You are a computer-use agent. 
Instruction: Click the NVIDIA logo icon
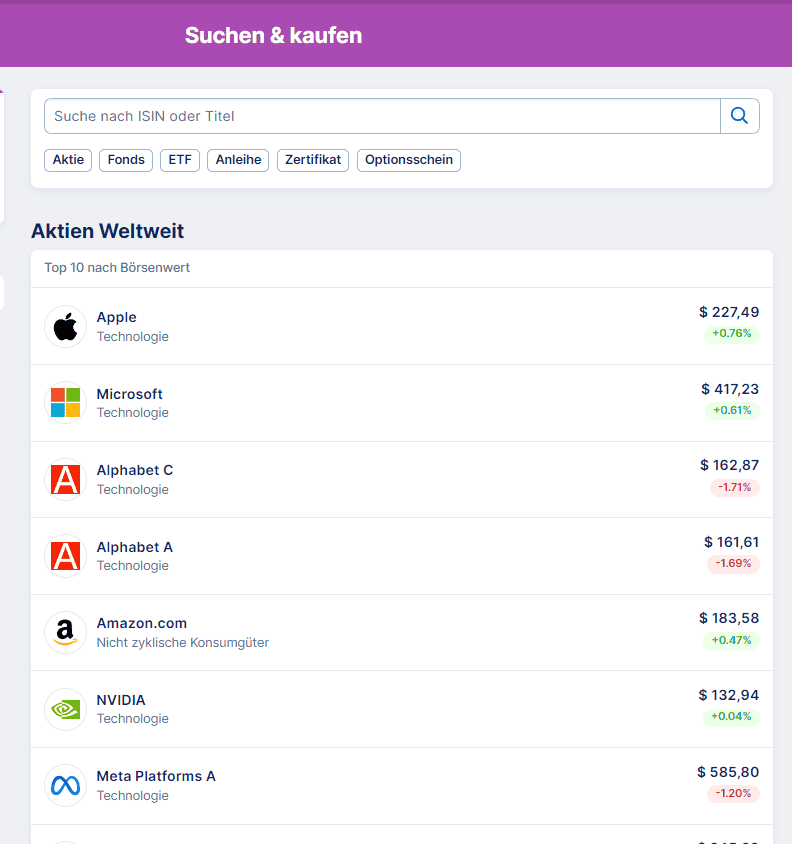(x=66, y=709)
